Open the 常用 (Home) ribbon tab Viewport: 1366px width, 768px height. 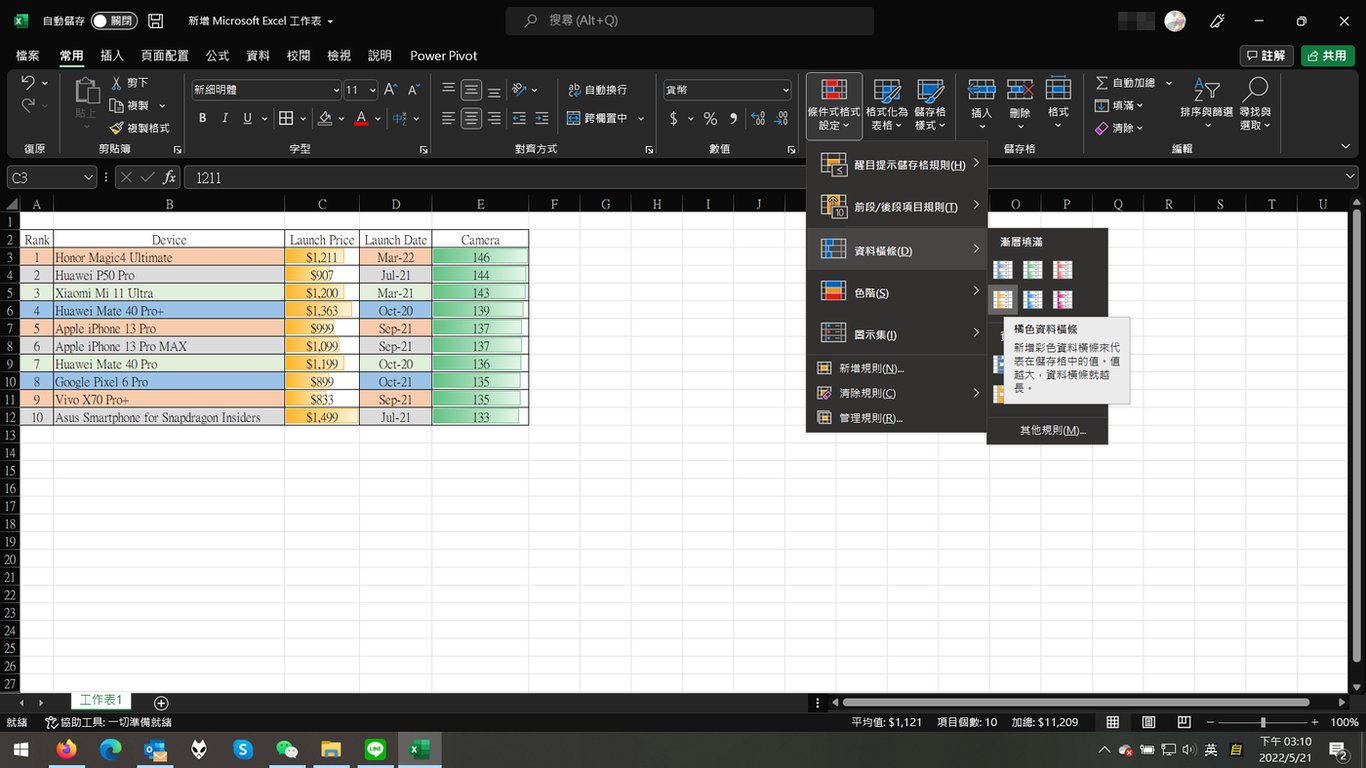(71, 56)
